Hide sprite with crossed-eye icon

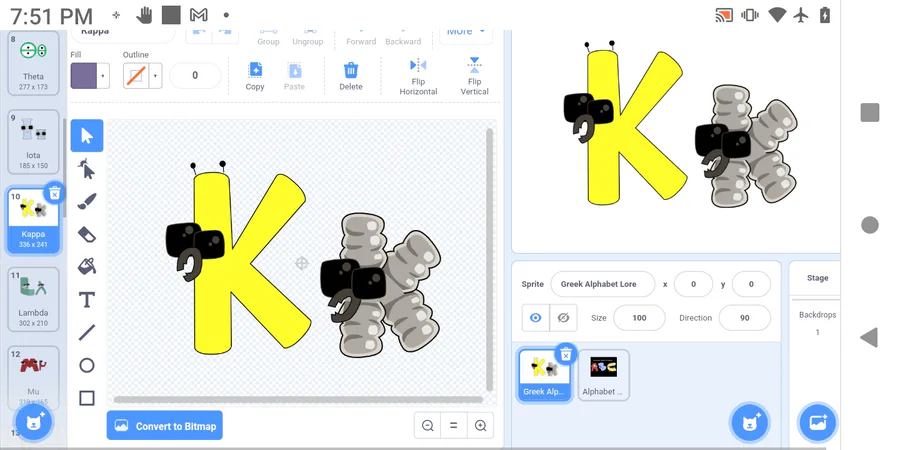click(563, 317)
